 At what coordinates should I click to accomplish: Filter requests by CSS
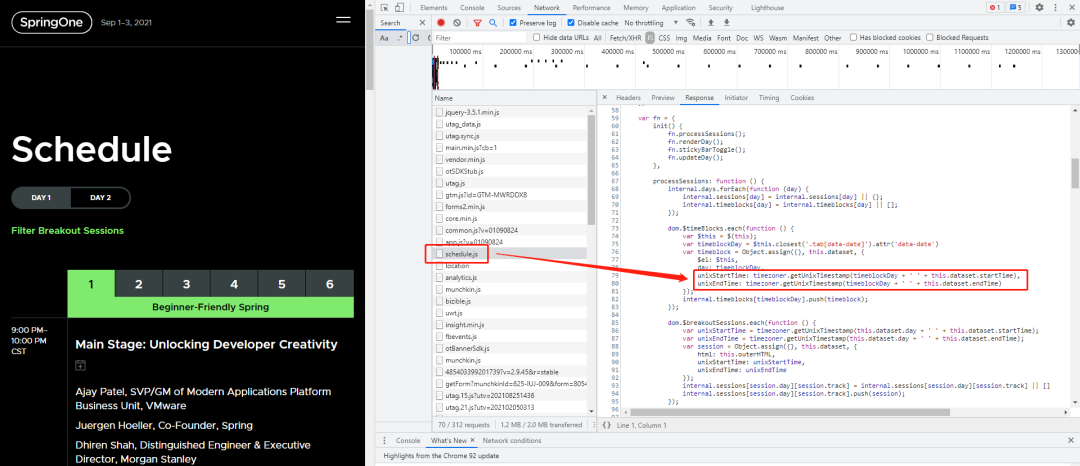[x=664, y=38]
